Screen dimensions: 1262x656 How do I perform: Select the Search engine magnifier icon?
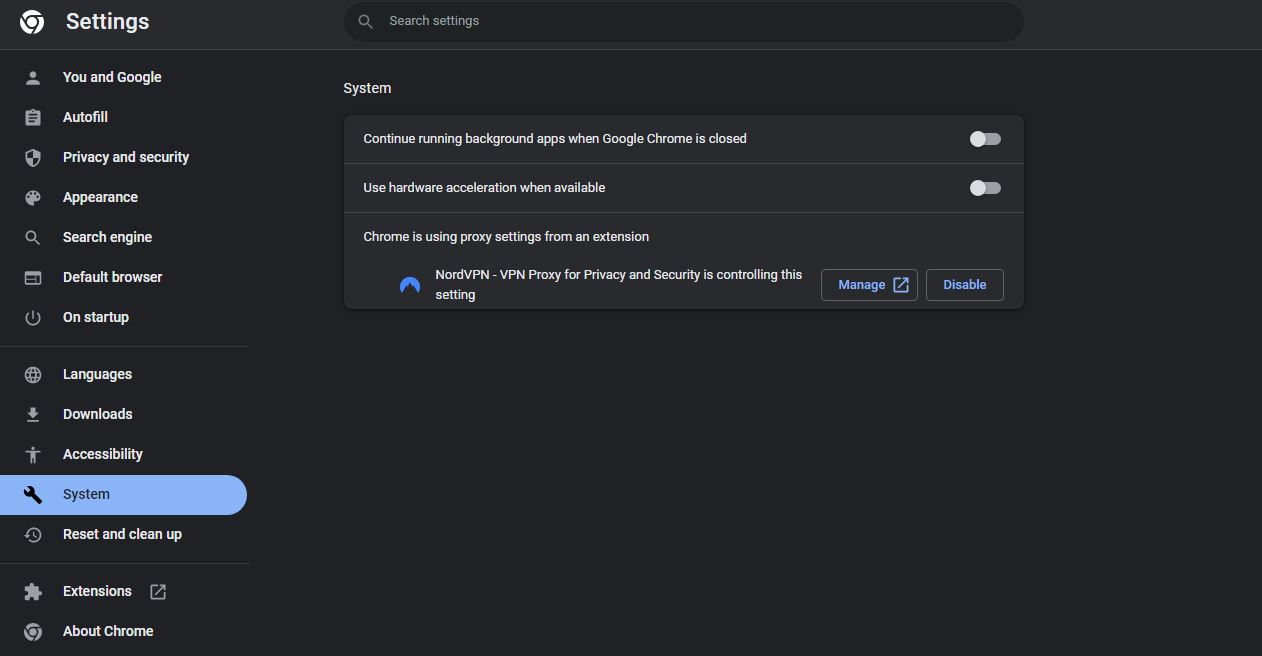pos(33,237)
